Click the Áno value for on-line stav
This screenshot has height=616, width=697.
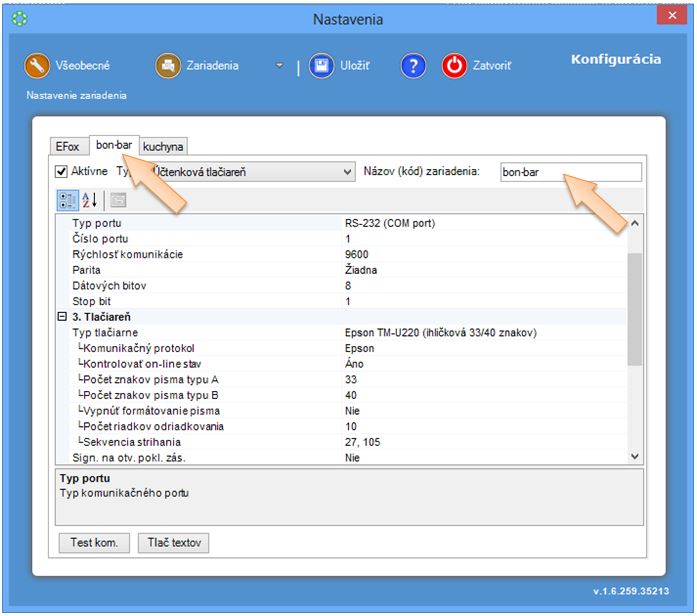pyautogui.click(x=354, y=363)
